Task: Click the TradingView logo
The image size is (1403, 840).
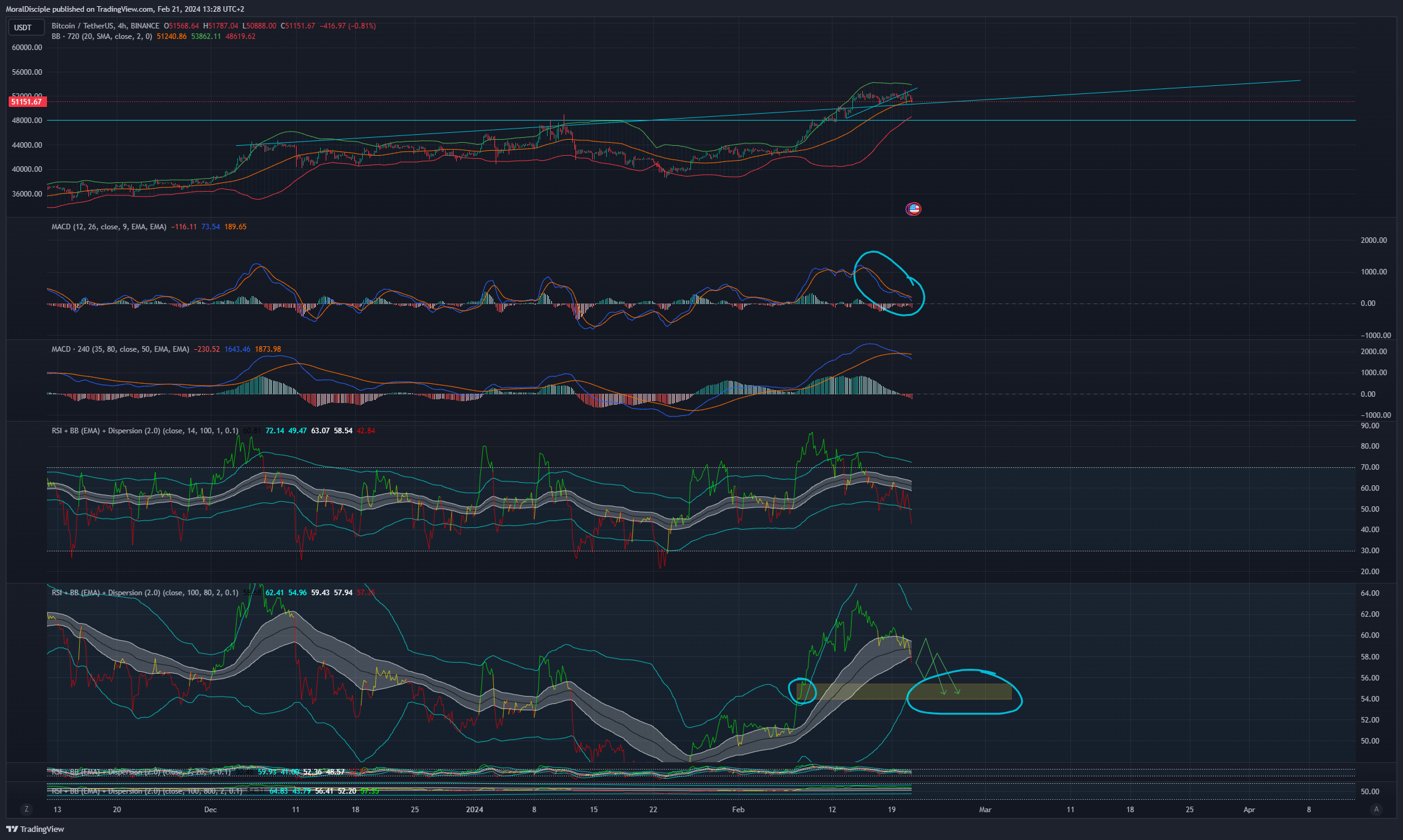Action: pos(35,829)
